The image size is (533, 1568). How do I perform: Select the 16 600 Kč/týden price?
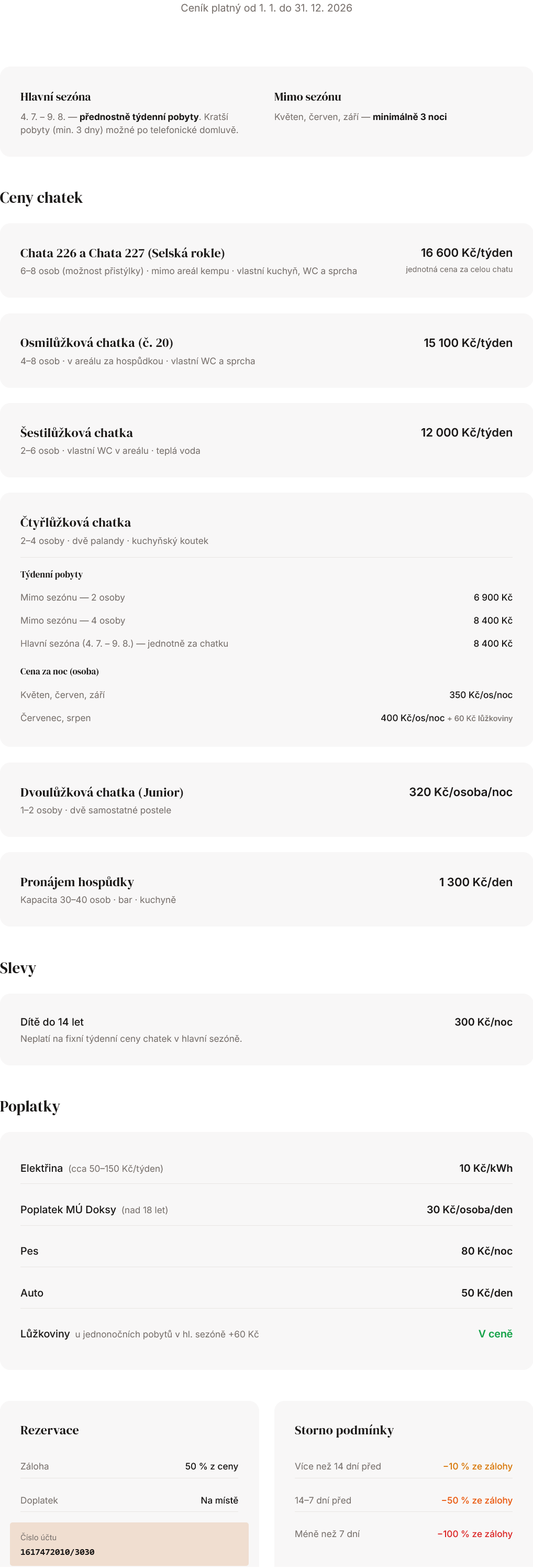pyautogui.click(x=466, y=253)
